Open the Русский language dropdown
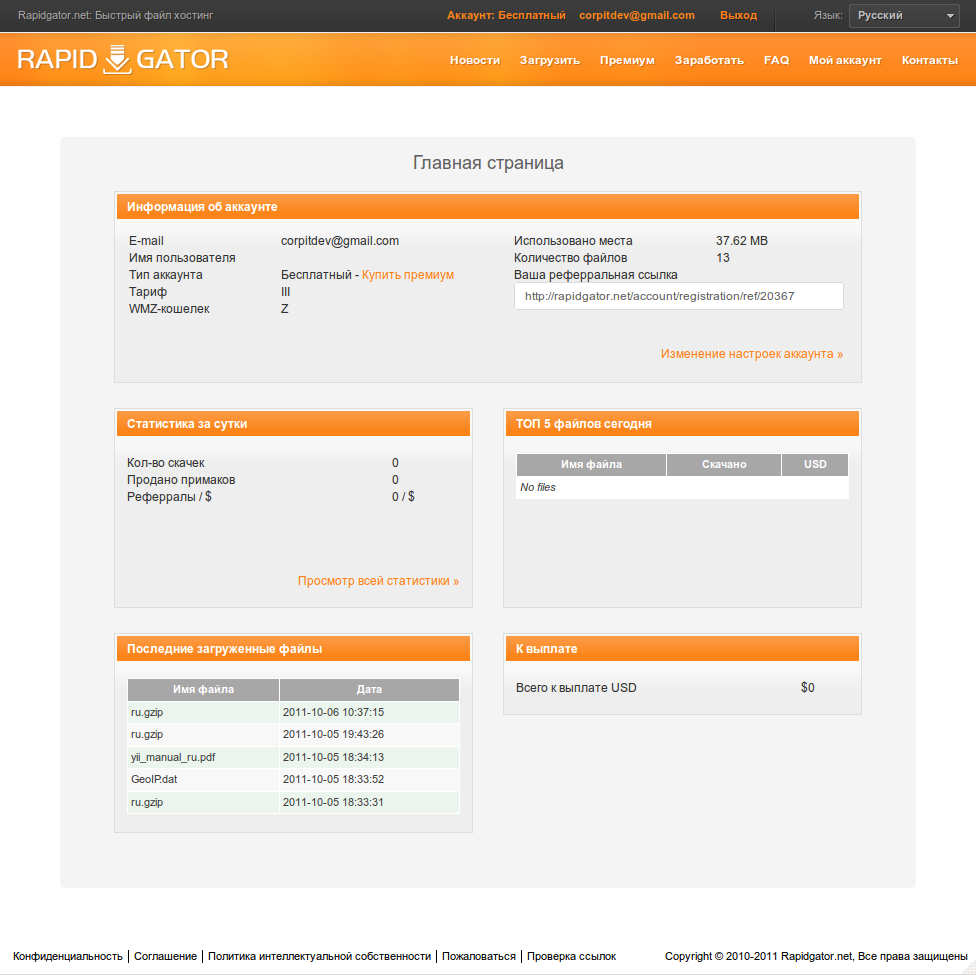This screenshot has width=976, height=975. (x=904, y=16)
